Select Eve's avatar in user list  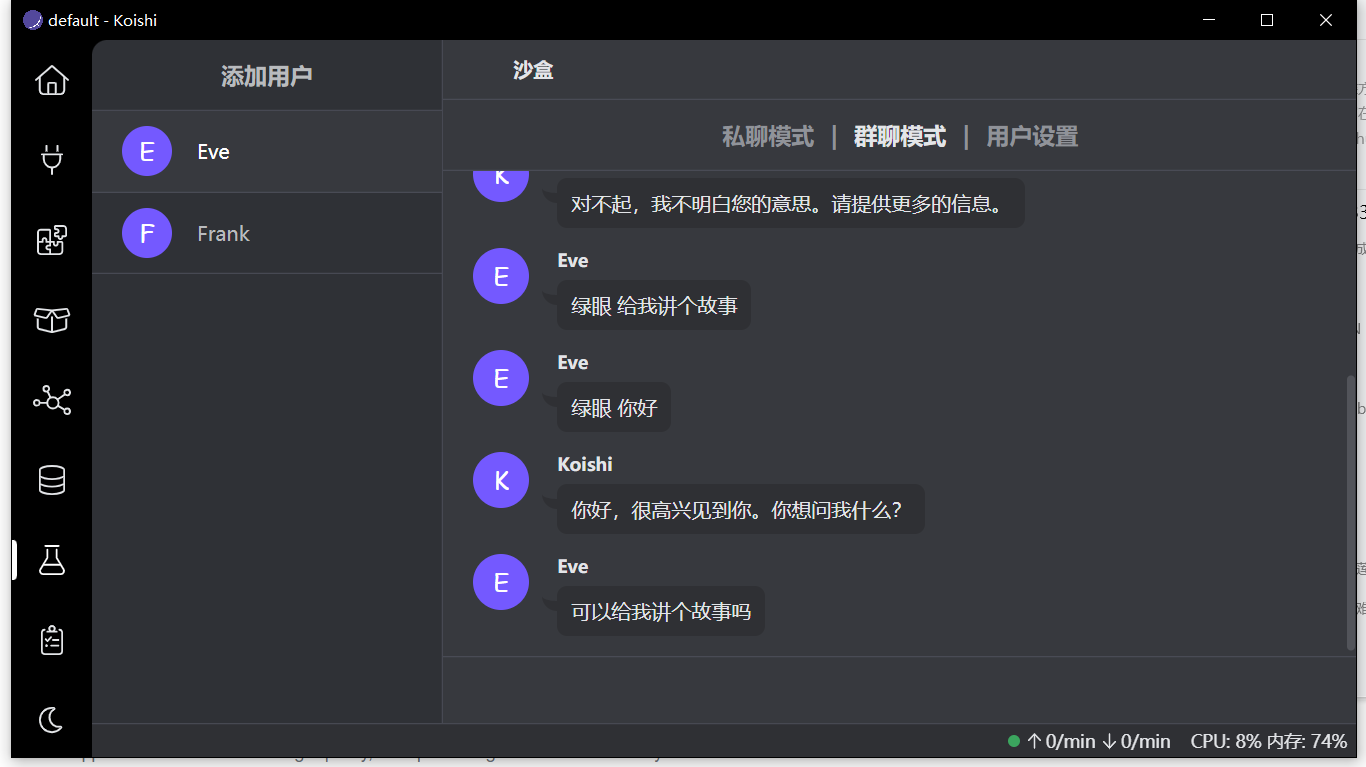[147, 151]
